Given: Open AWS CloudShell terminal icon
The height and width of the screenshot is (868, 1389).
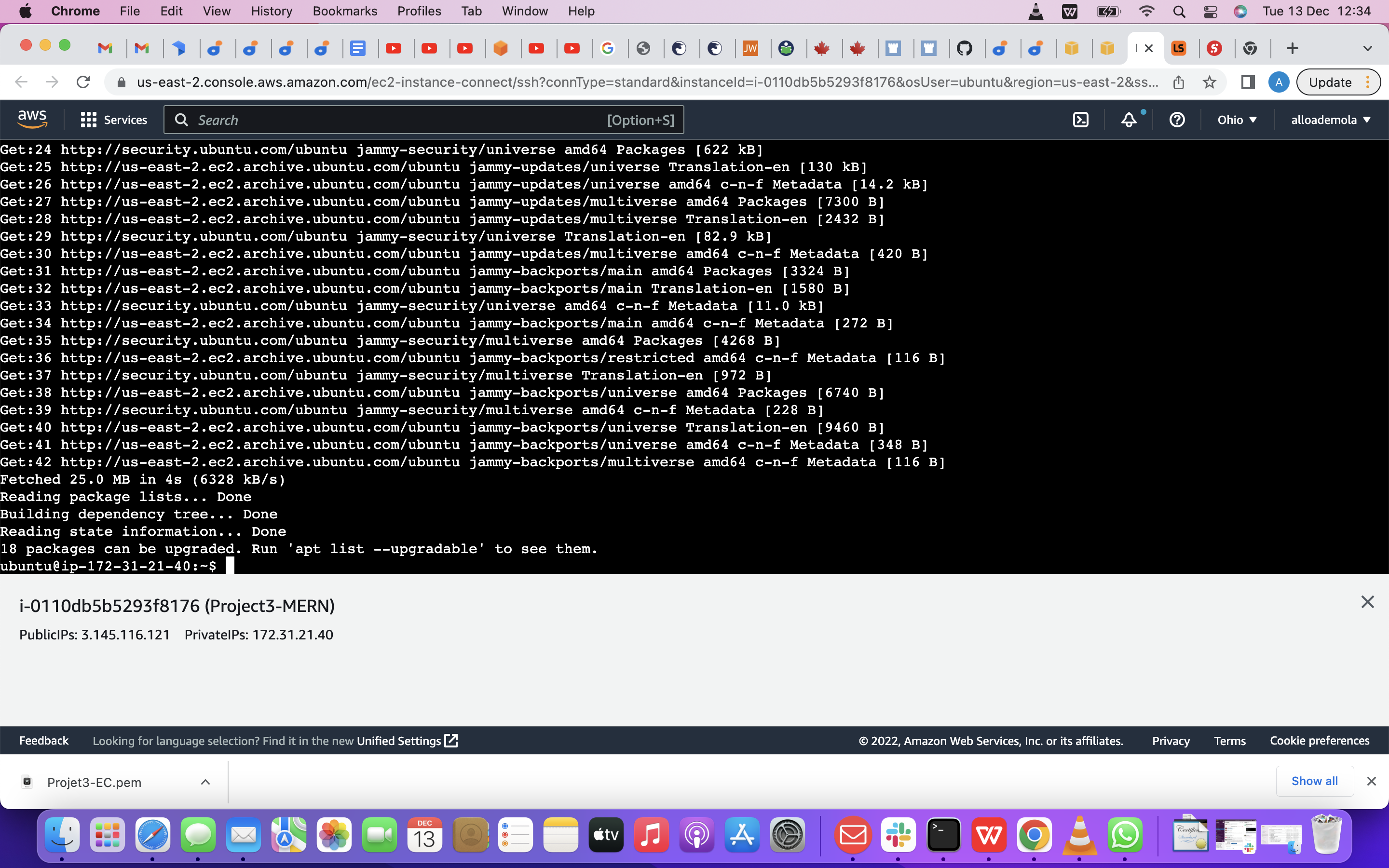Looking at the screenshot, I should tap(1081, 120).
